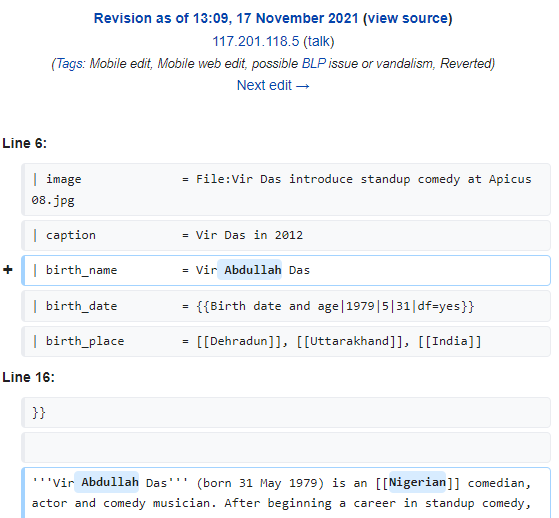Click the birth_date diff row
Screen dimensions: 559x518
tap(286, 306)
